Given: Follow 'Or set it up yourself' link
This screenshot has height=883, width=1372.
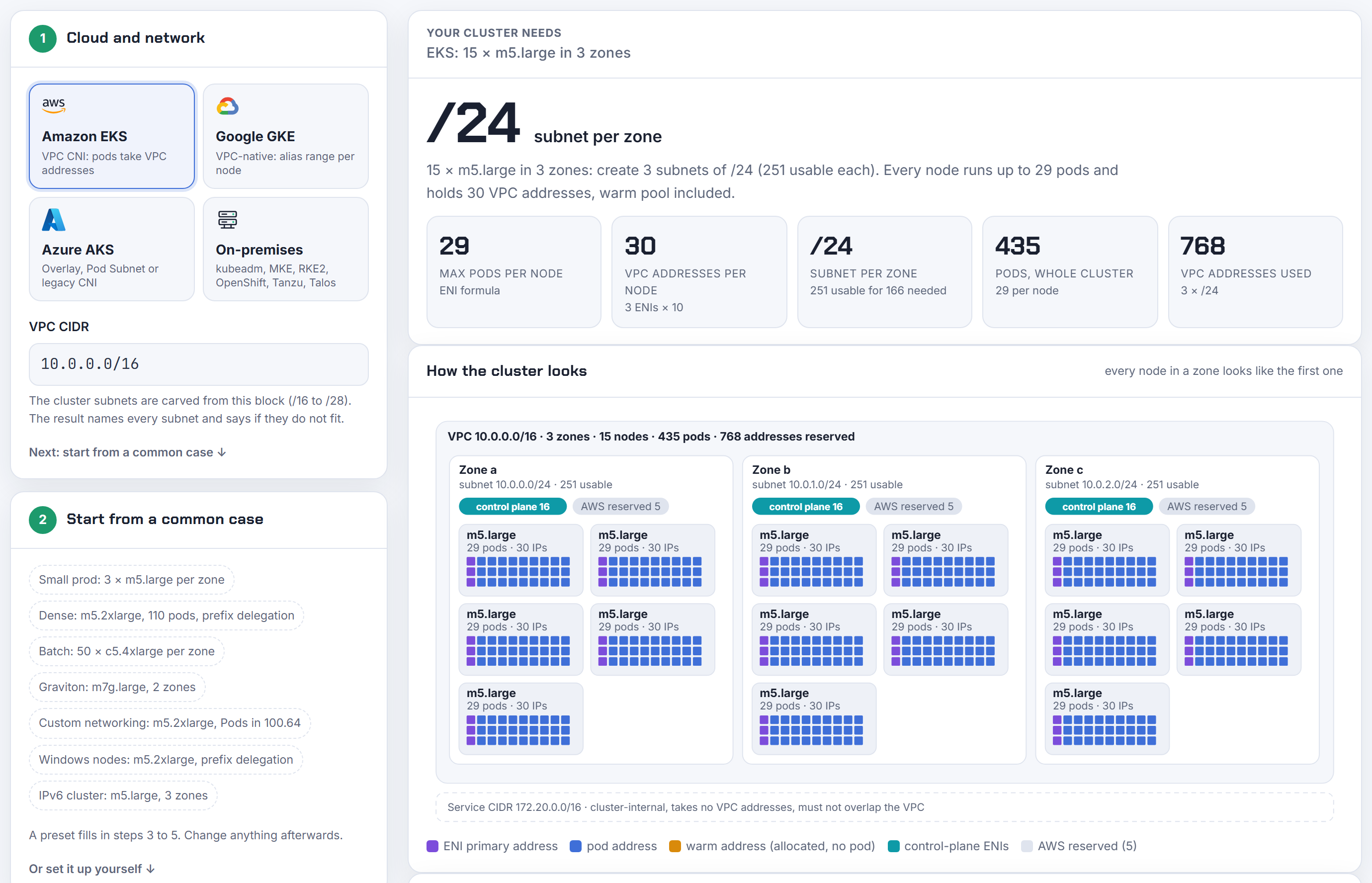Looking at the screenshot, I should point(92,869).
